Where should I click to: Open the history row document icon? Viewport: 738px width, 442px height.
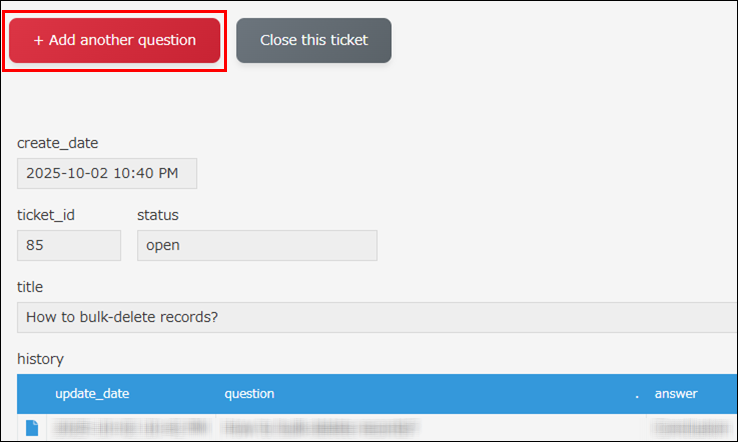coord(32,428)
